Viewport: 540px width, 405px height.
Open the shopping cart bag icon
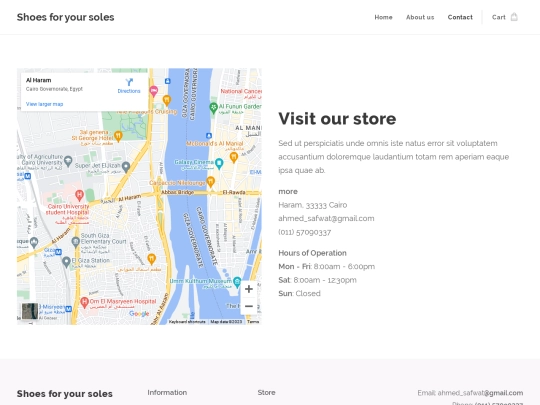(514, 17)
